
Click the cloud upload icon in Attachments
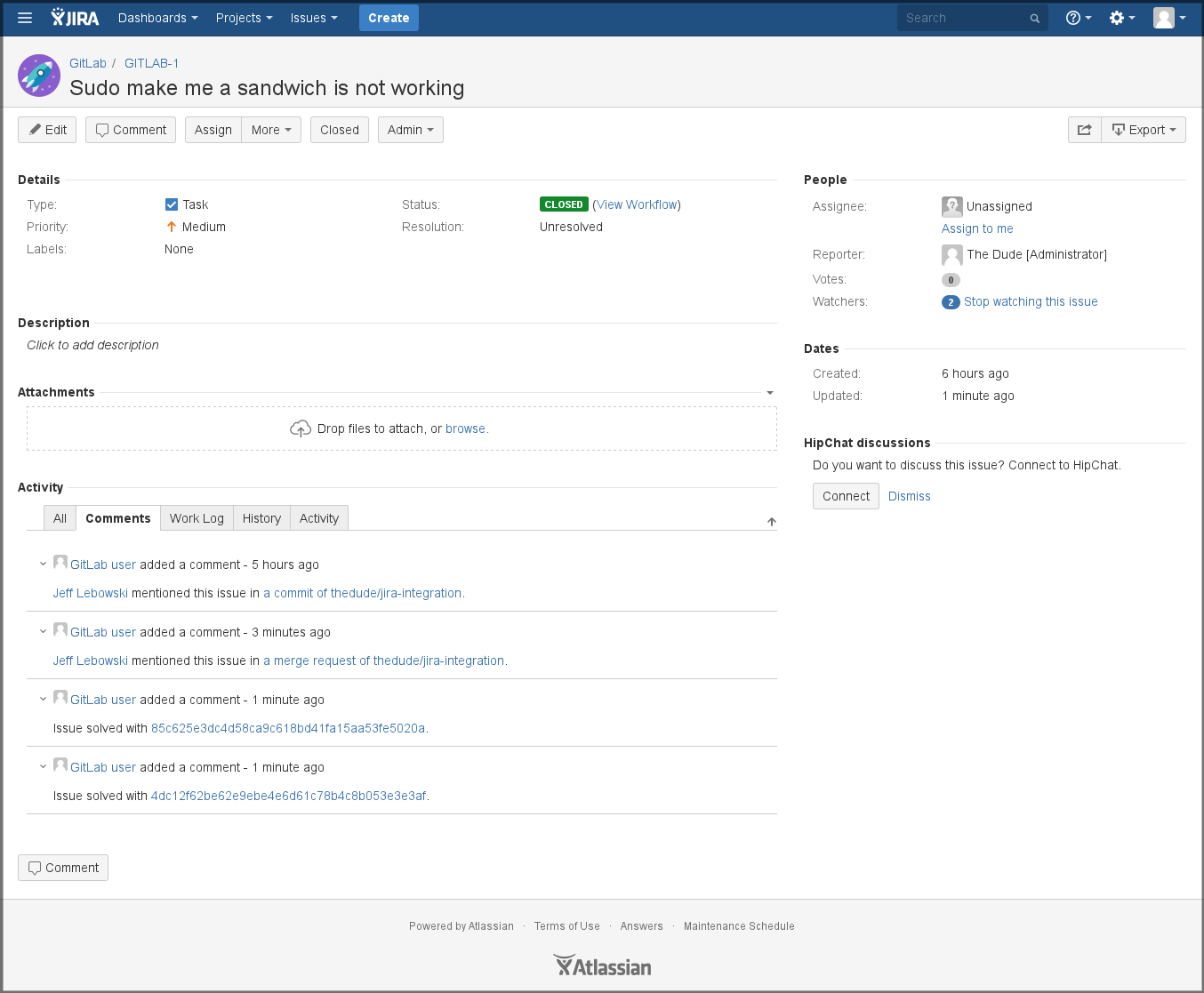click(x=300, y=428)
